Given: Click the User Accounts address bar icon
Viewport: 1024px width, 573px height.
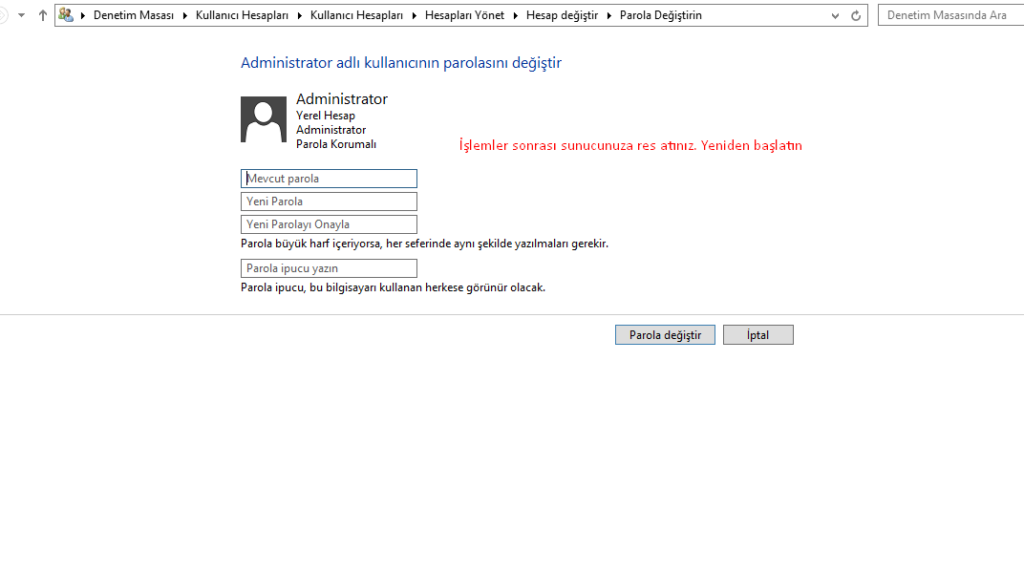Looking at the screenshot, I should tap(65, 15).
